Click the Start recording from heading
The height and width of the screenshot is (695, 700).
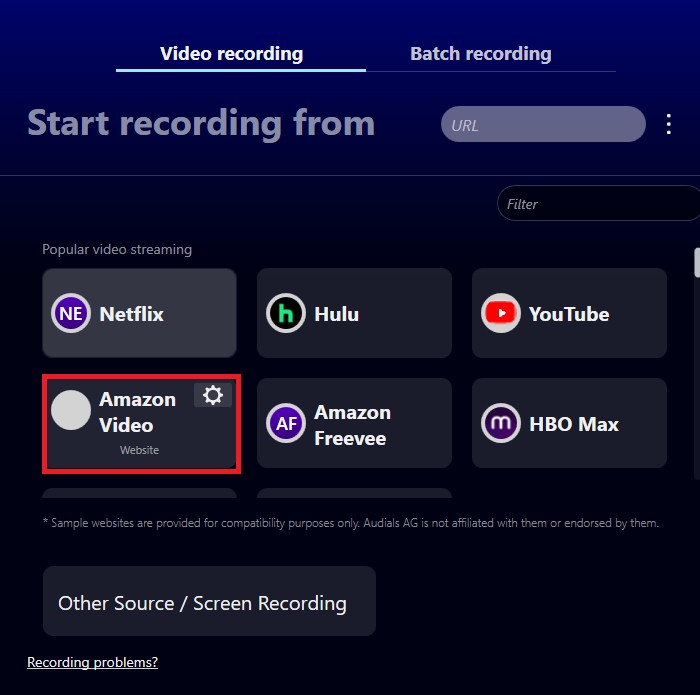(x=201, y=123)
